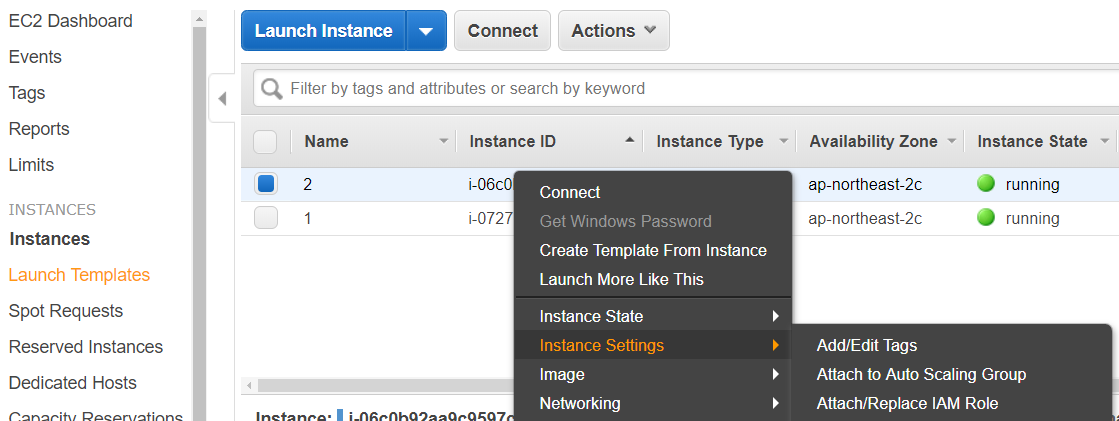The width and height of the screenshot is (1119, 421).
Task: Click instance ID starting i-0727
Action: tap(491, 218)
